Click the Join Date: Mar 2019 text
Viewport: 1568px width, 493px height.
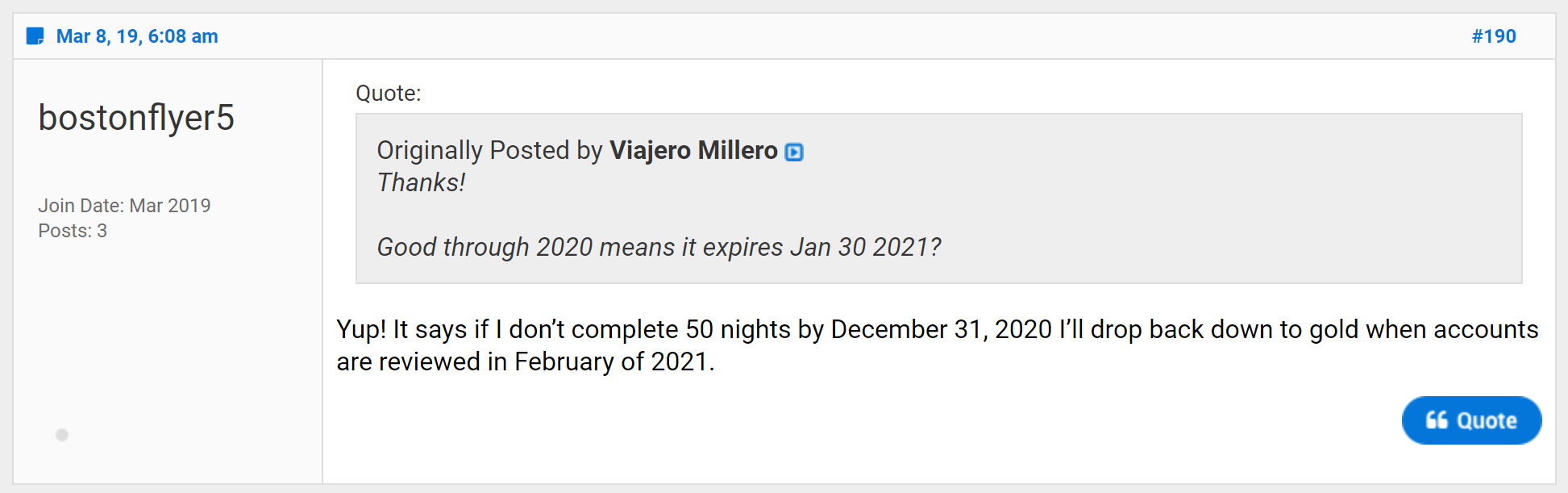(x=124, y=206)
